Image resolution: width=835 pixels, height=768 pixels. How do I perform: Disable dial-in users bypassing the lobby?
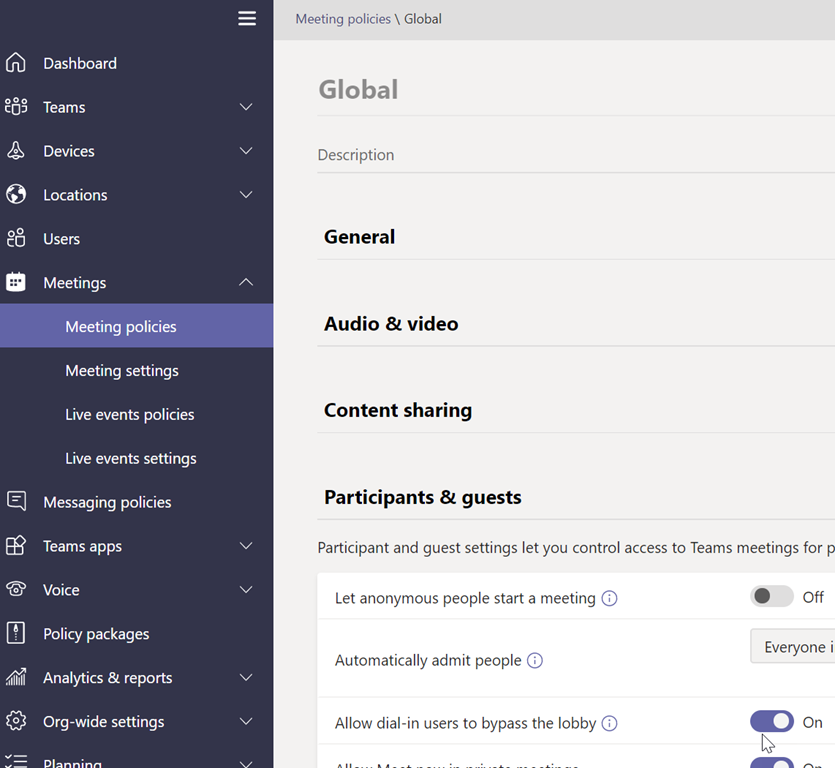click(x=771, y=721)
